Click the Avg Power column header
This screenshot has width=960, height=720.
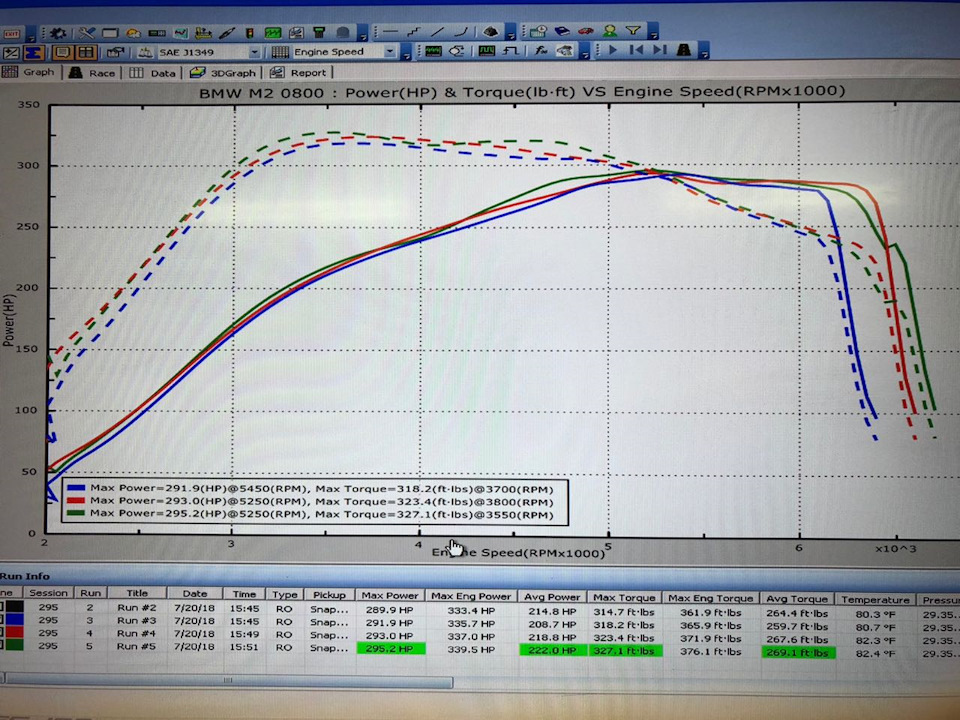coord(552,596)
